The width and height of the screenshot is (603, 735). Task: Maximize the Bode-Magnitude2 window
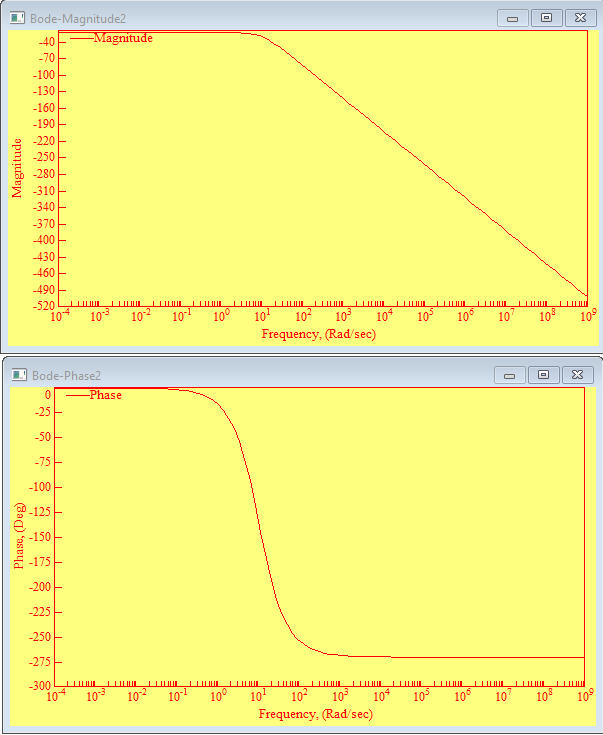tap(546, 18)
